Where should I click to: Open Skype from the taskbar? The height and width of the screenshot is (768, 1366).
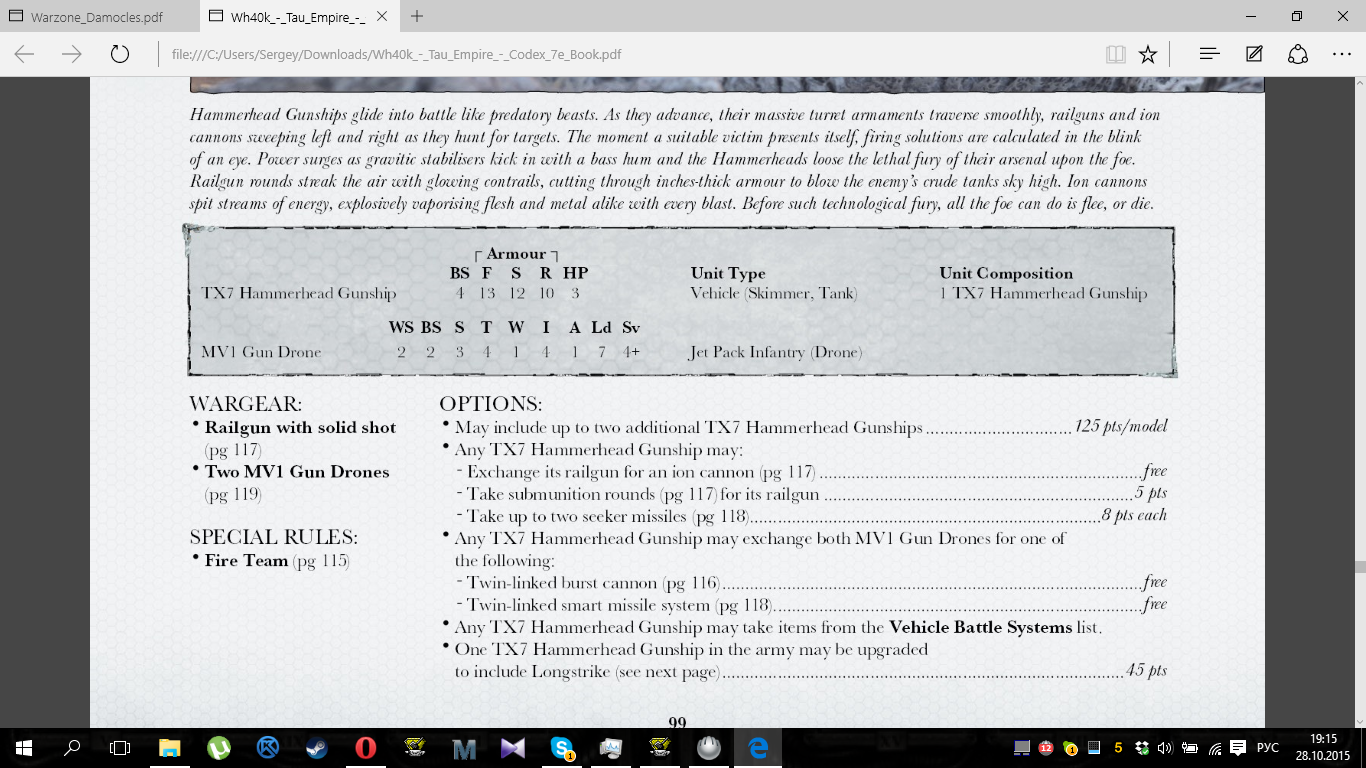tap(561, 747)
